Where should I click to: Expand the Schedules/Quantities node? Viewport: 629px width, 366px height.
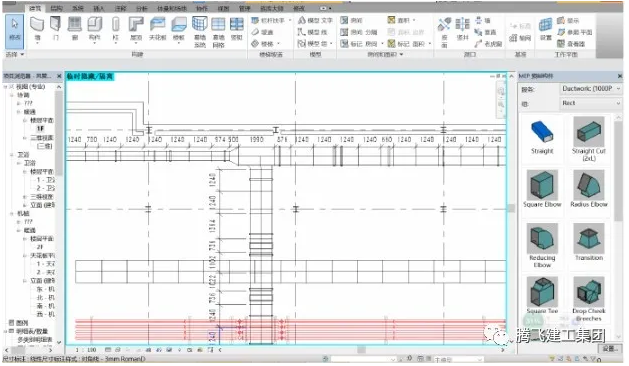(x=6, y=331)
